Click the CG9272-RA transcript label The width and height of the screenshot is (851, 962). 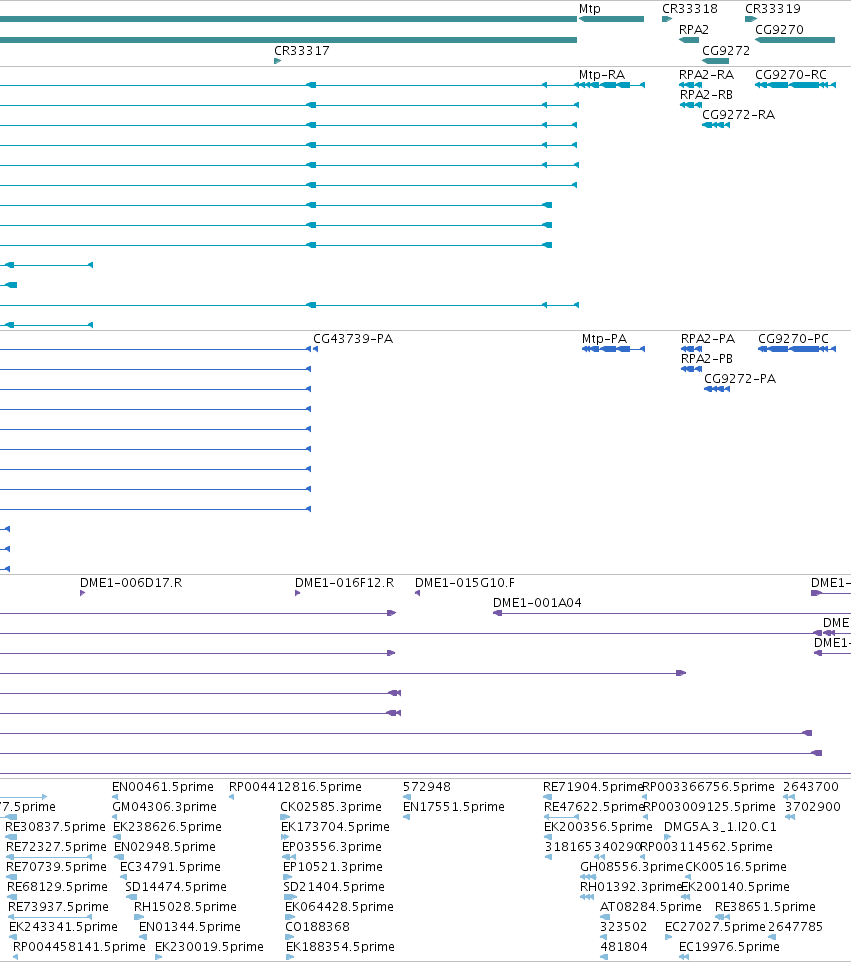coord(738,115)
